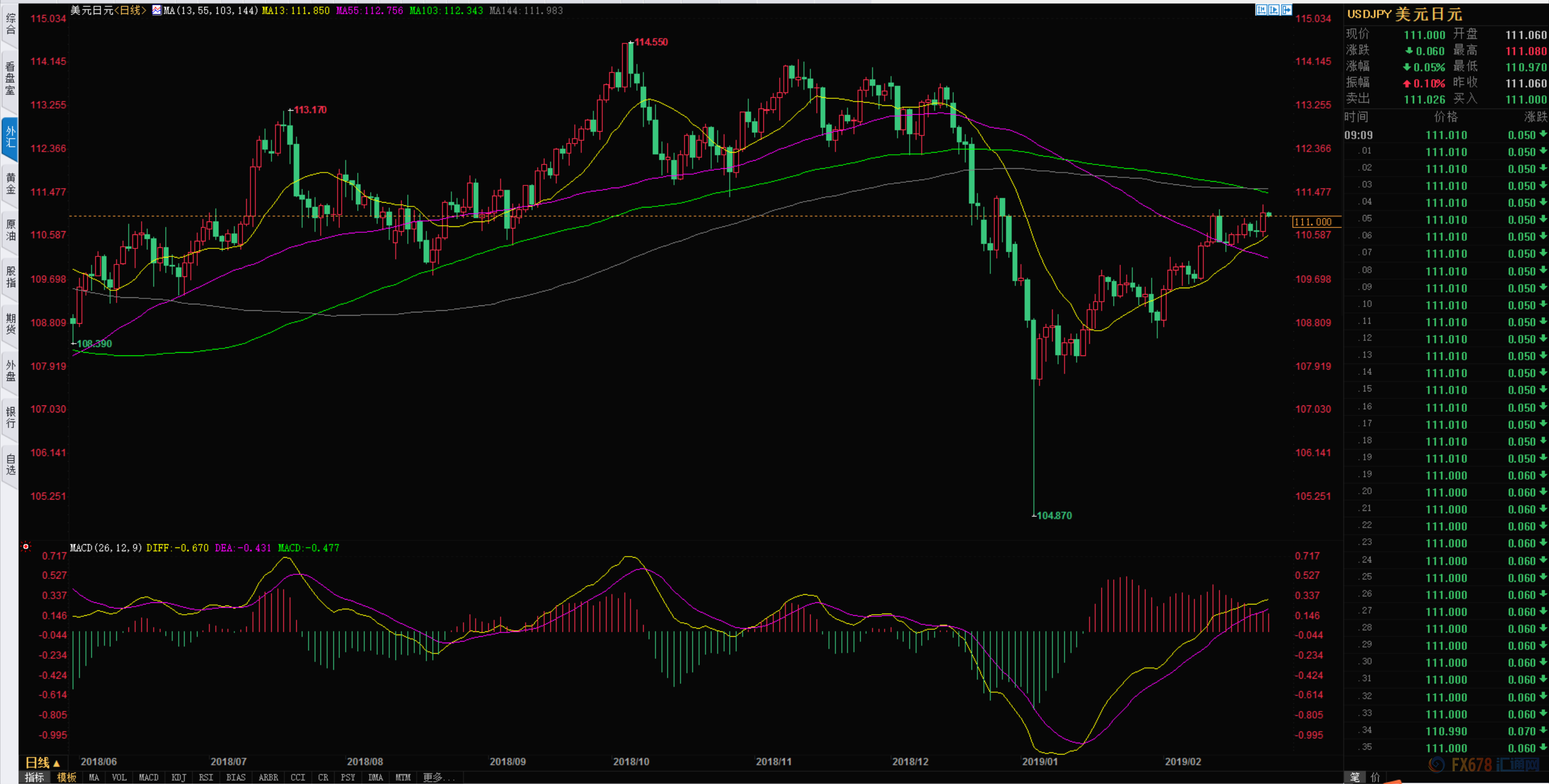Click the exit-arrow chart icon top right
This screenshot has height=784, width=1549.
(1286, 10)
